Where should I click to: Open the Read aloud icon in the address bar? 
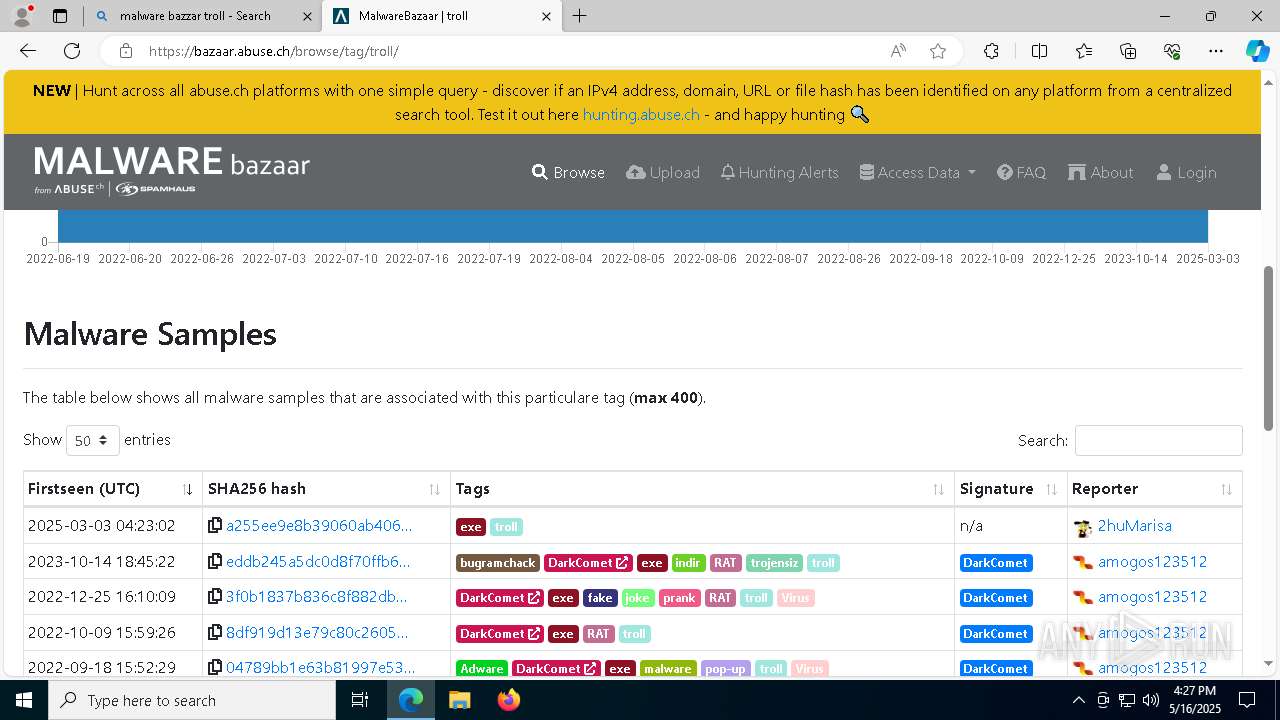898,51
